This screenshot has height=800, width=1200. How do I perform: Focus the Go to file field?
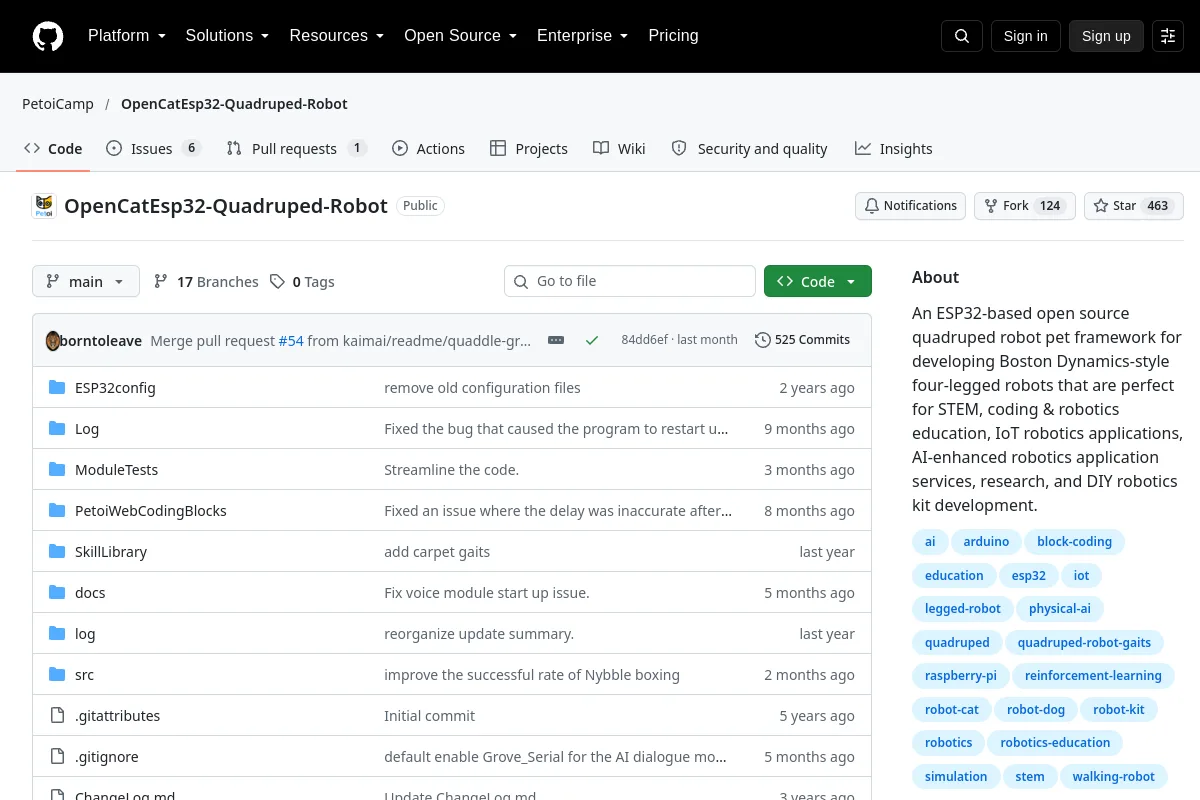(630, 282)
